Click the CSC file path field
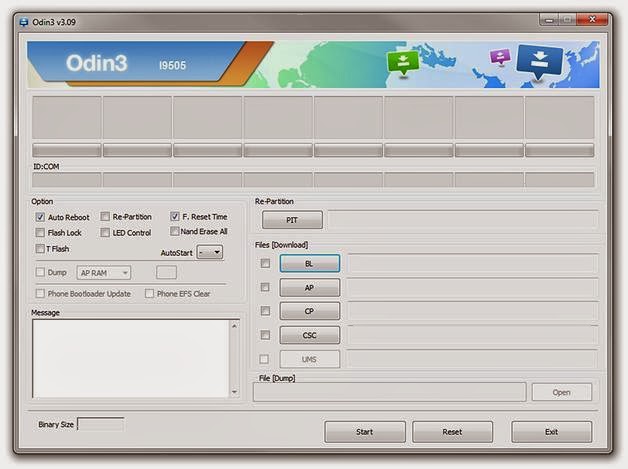The height and width of the screenshot is (469, 628). pyautogui.click(x=473, y=335)
